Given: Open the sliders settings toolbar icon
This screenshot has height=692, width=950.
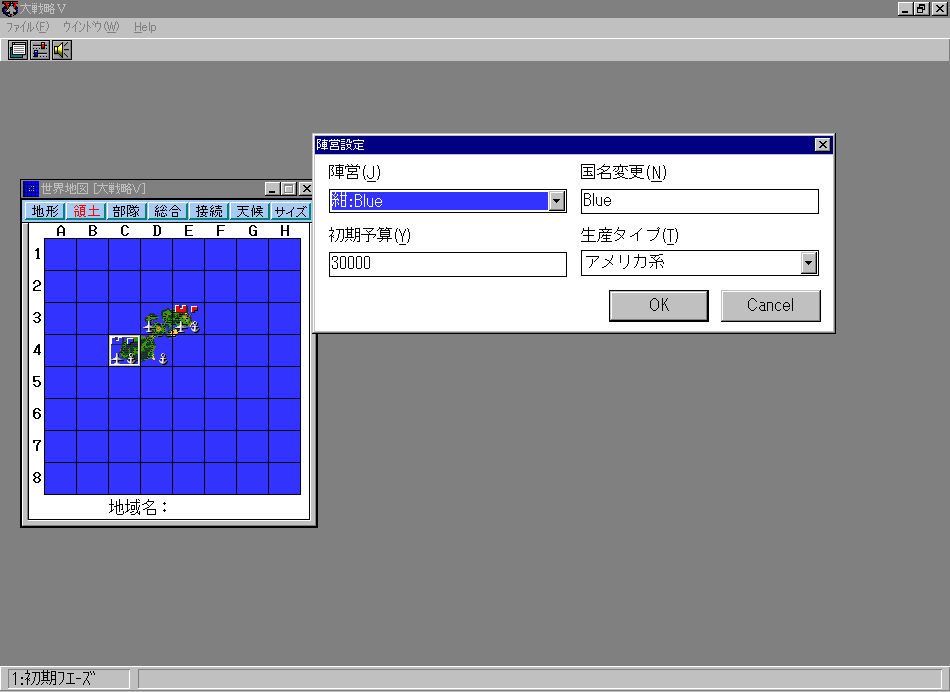Looking at the screenshot, I should tap(40, 50).
